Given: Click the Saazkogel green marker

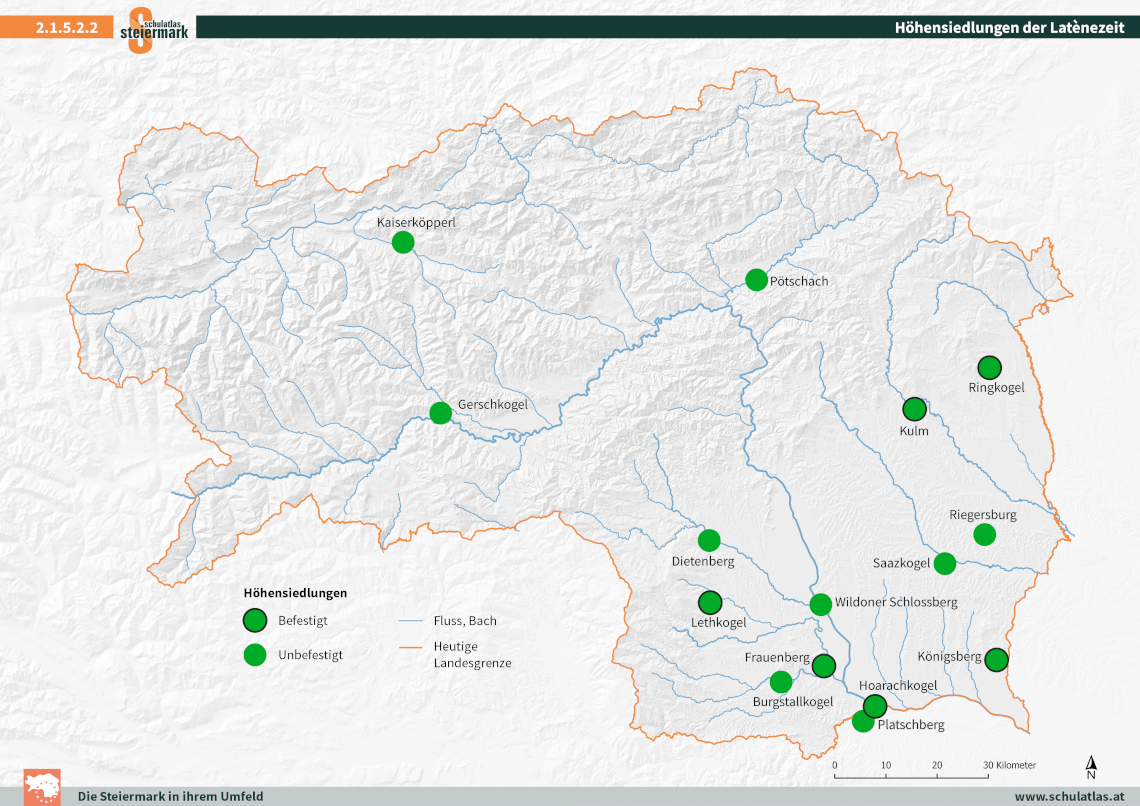Looking at the screenshot, I should coord(945,563).
